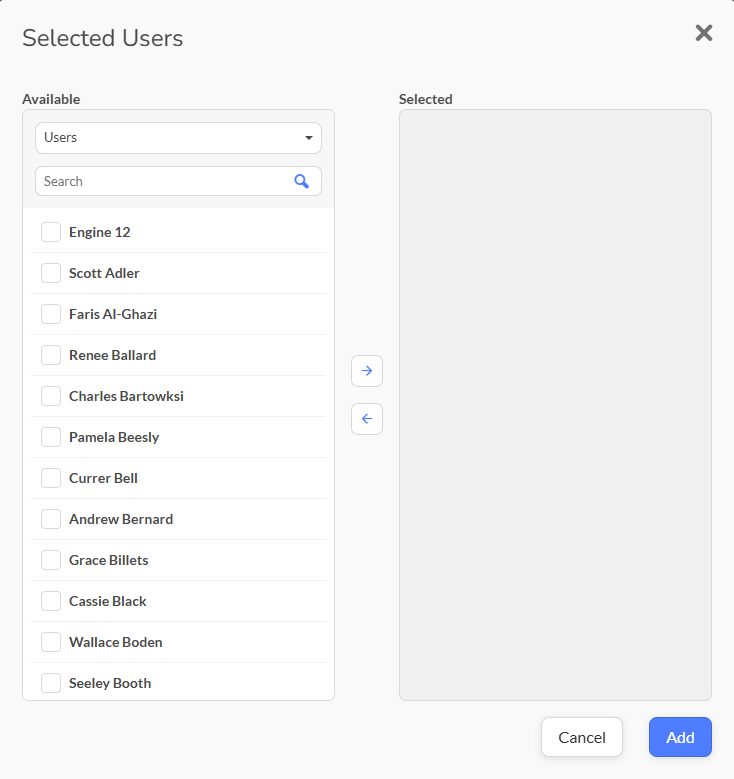This screenshot has height=779, width=734.
Task: Expand the Users dropdown arrow
Action: [x=309, y=138]
